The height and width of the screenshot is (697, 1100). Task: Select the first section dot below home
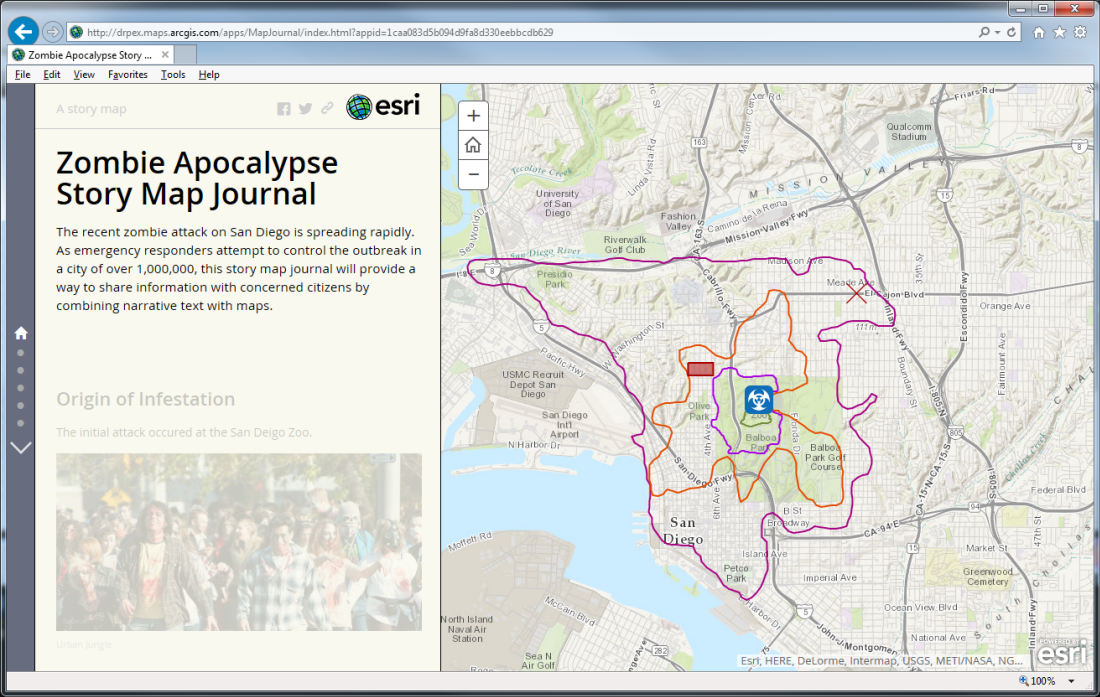click(x=20, y=353)
